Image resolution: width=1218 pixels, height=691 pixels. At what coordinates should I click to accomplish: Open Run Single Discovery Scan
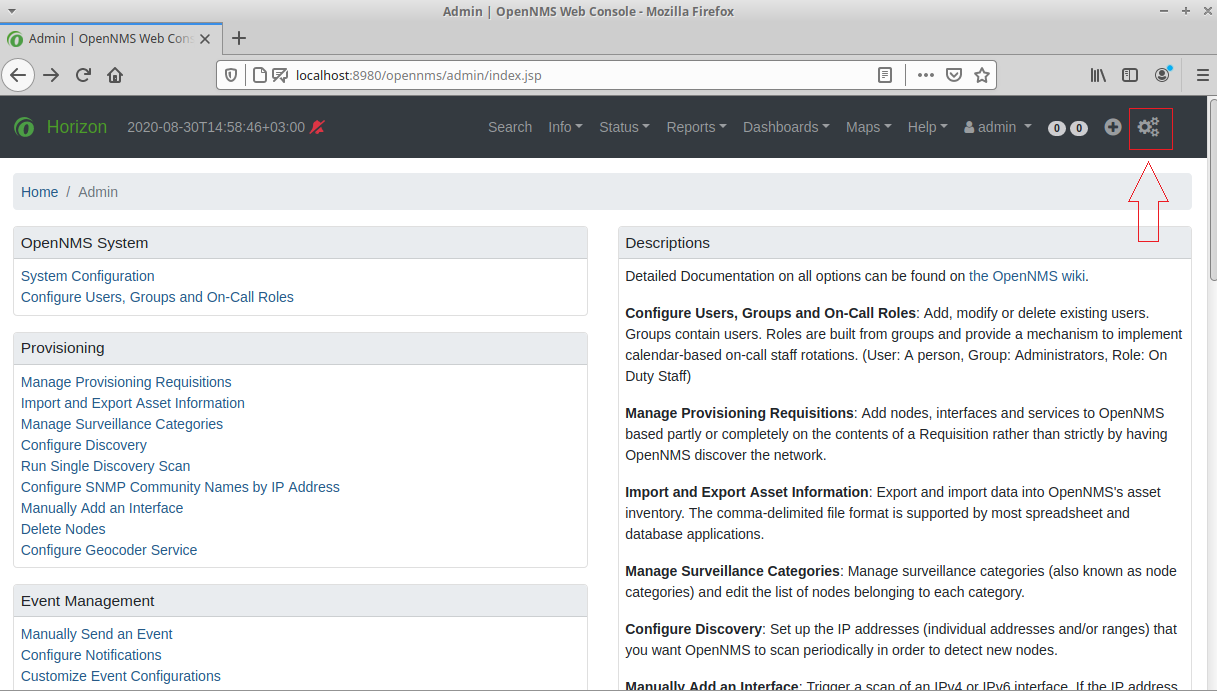point(105,466)
